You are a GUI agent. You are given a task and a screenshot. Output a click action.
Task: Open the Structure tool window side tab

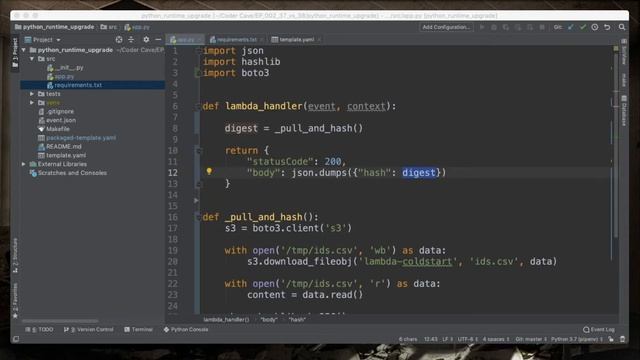tap(15, 256)
